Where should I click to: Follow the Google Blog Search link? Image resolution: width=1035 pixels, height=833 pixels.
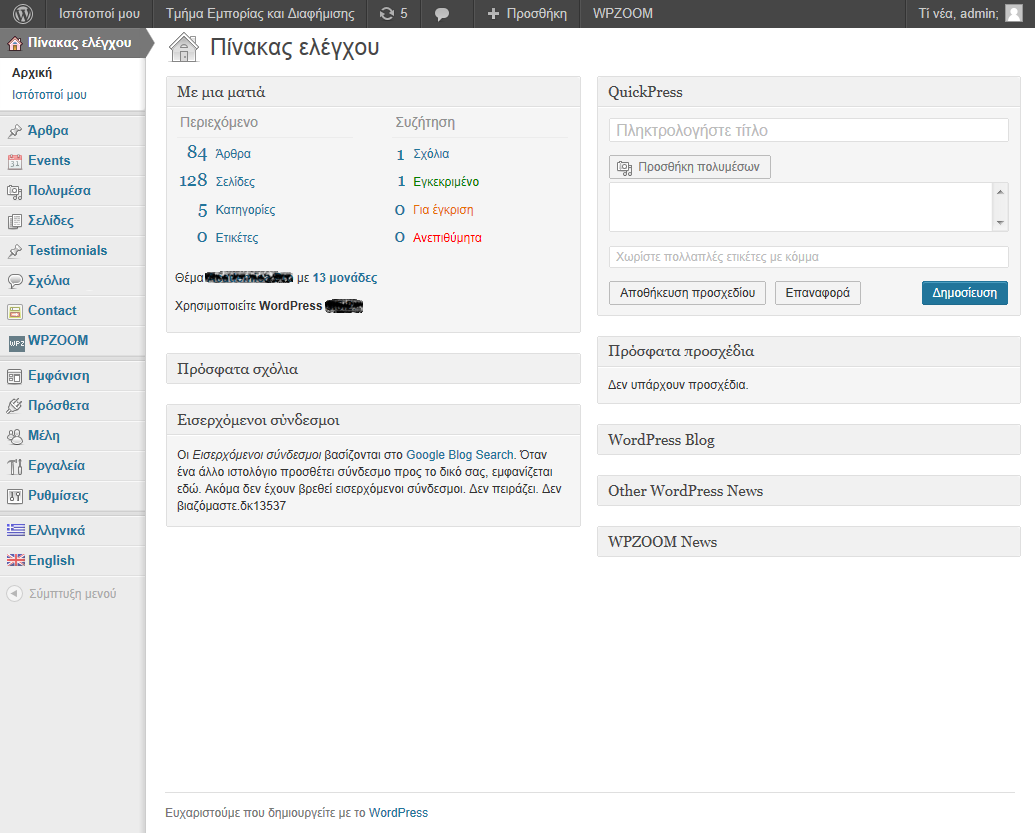459,455
